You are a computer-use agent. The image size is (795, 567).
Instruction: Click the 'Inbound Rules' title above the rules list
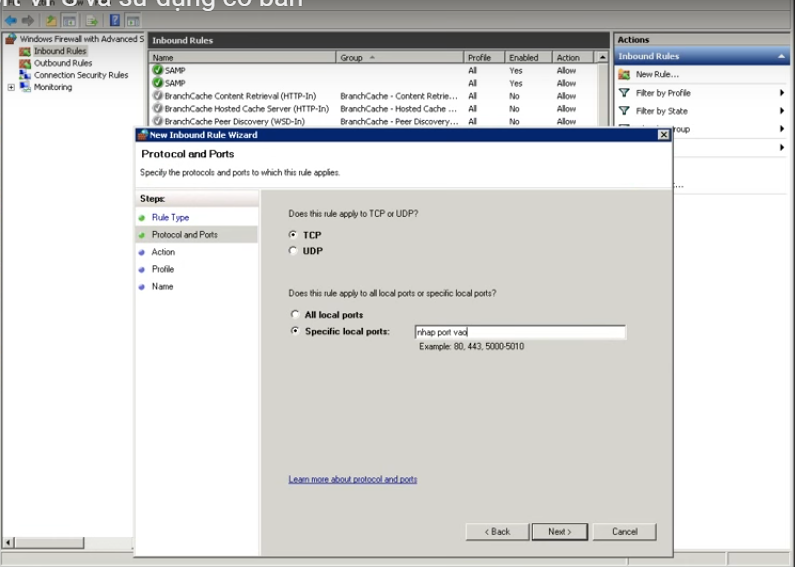(183, 40)
